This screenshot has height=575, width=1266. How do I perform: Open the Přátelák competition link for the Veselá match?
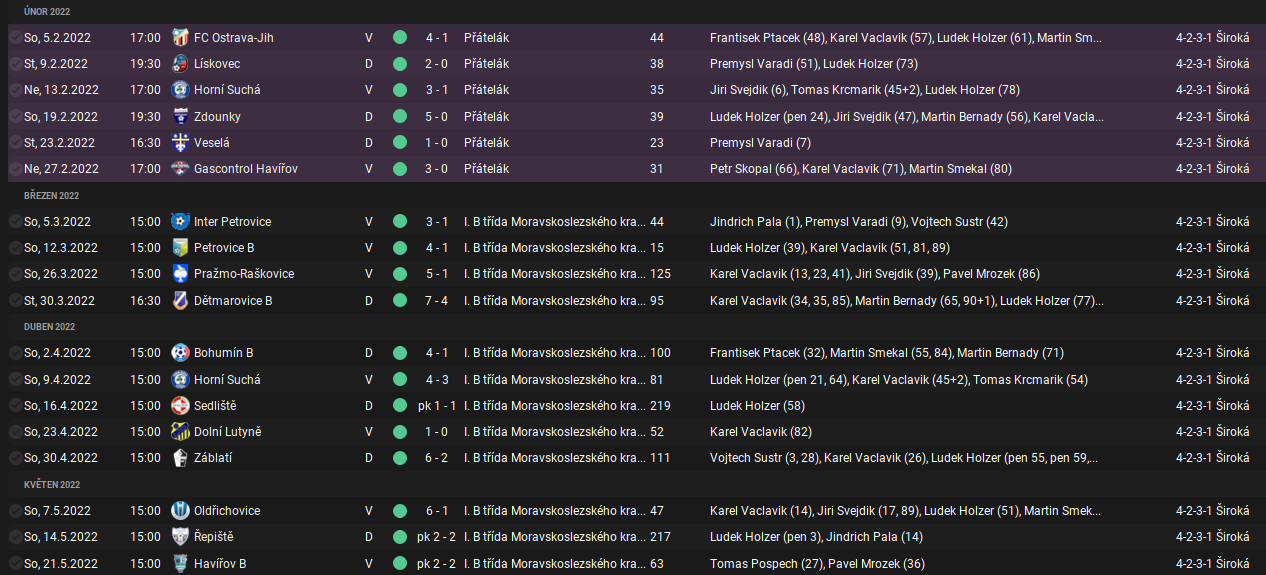487,143
